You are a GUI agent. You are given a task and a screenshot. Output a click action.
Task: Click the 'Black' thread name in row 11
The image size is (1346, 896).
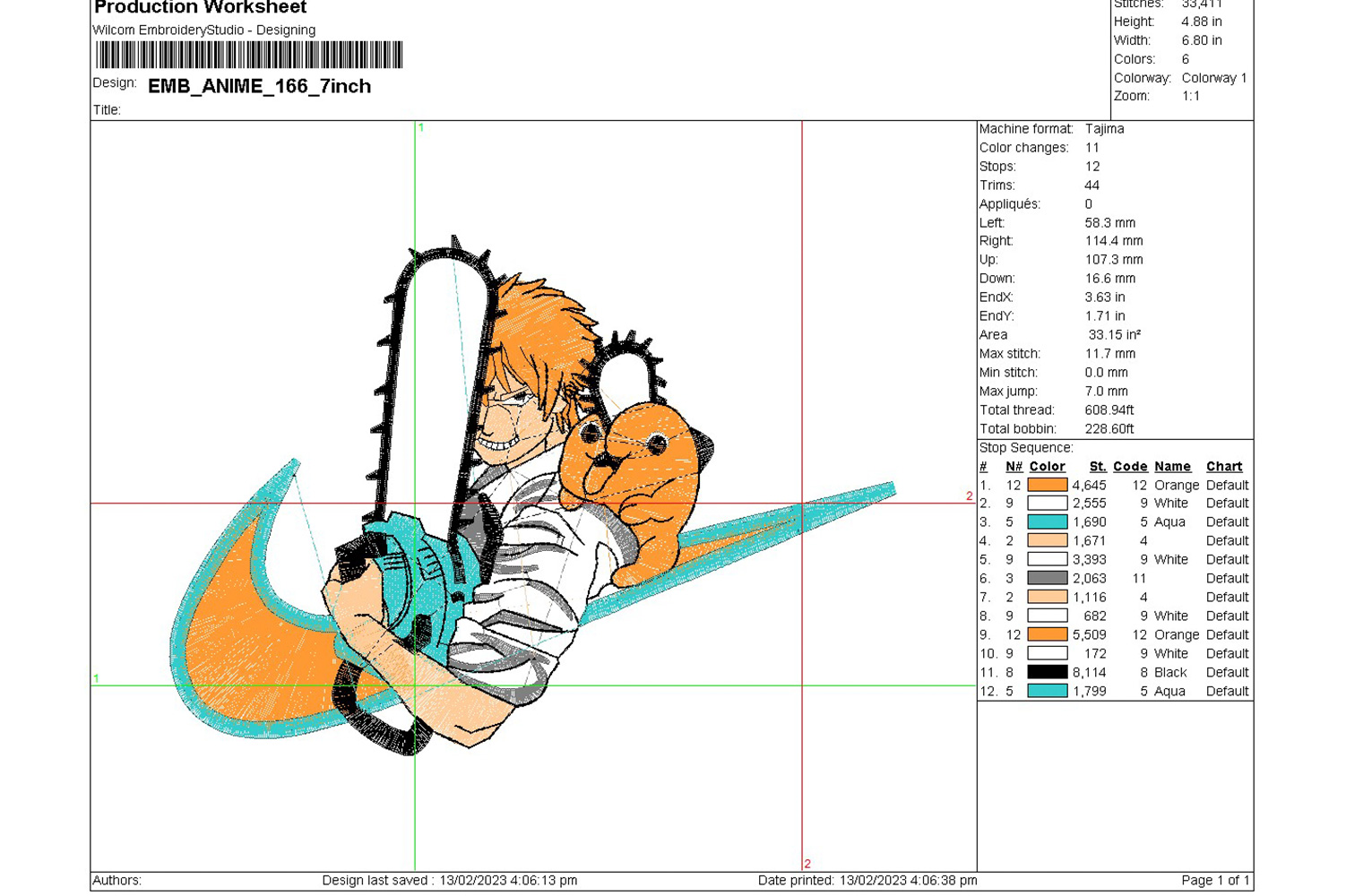click(1170, 672)
